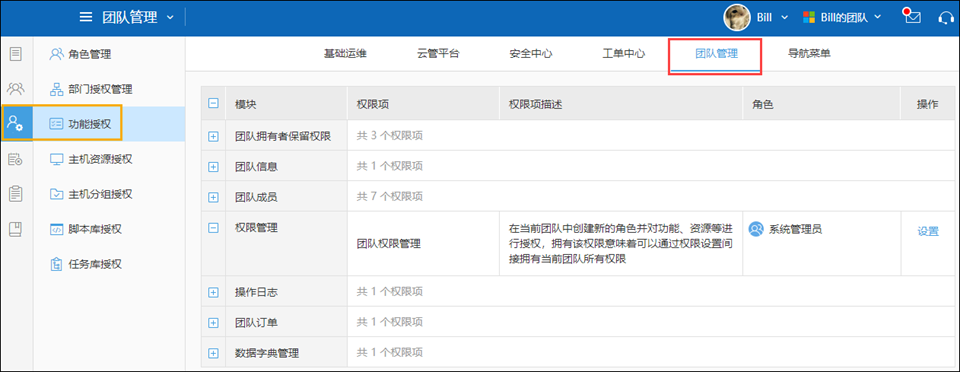Click the user-gear authorization icon in left rail
This screenshot has width=960, height=372.
[x=16, y=124]
